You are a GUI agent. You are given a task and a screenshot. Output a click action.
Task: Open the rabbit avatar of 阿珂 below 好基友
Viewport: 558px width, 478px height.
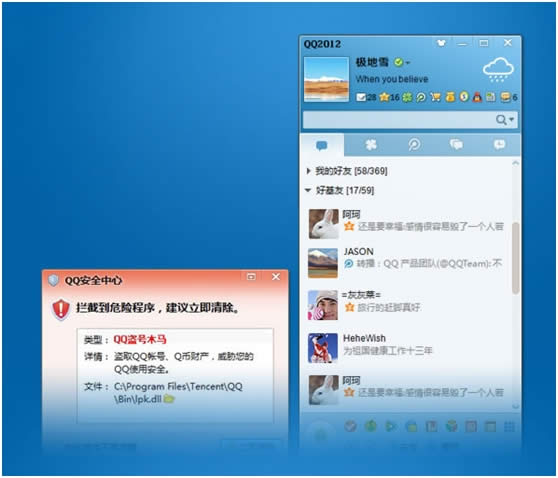tap(323, 224)
